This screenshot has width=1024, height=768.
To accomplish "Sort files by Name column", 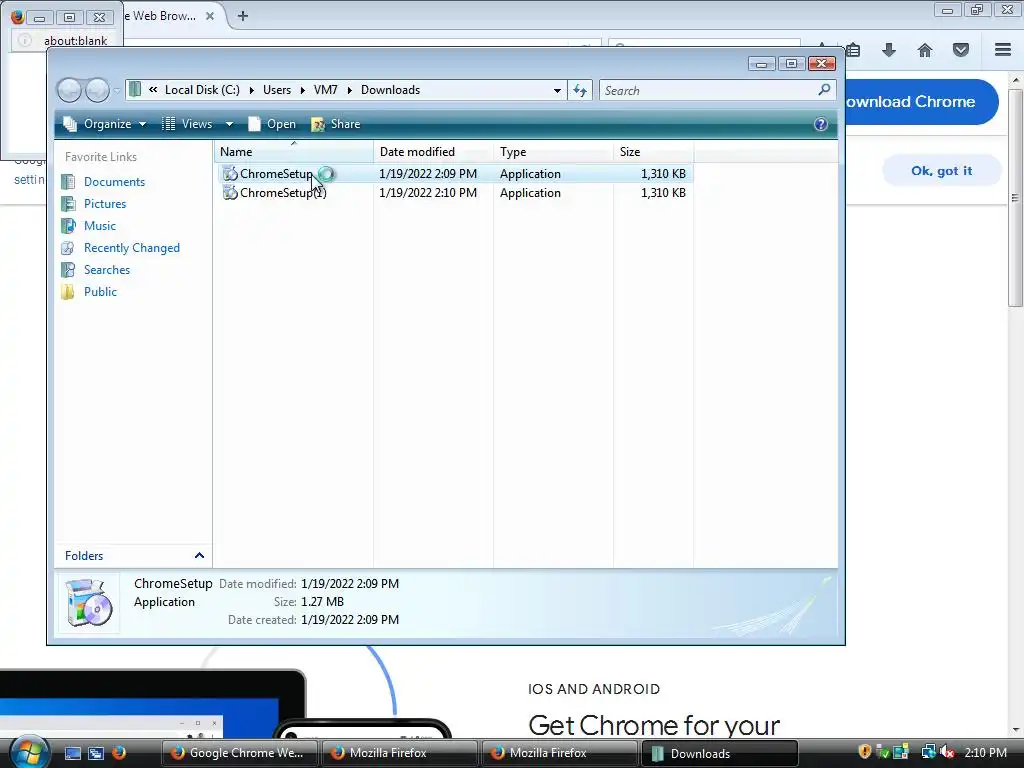I will 293,152.
